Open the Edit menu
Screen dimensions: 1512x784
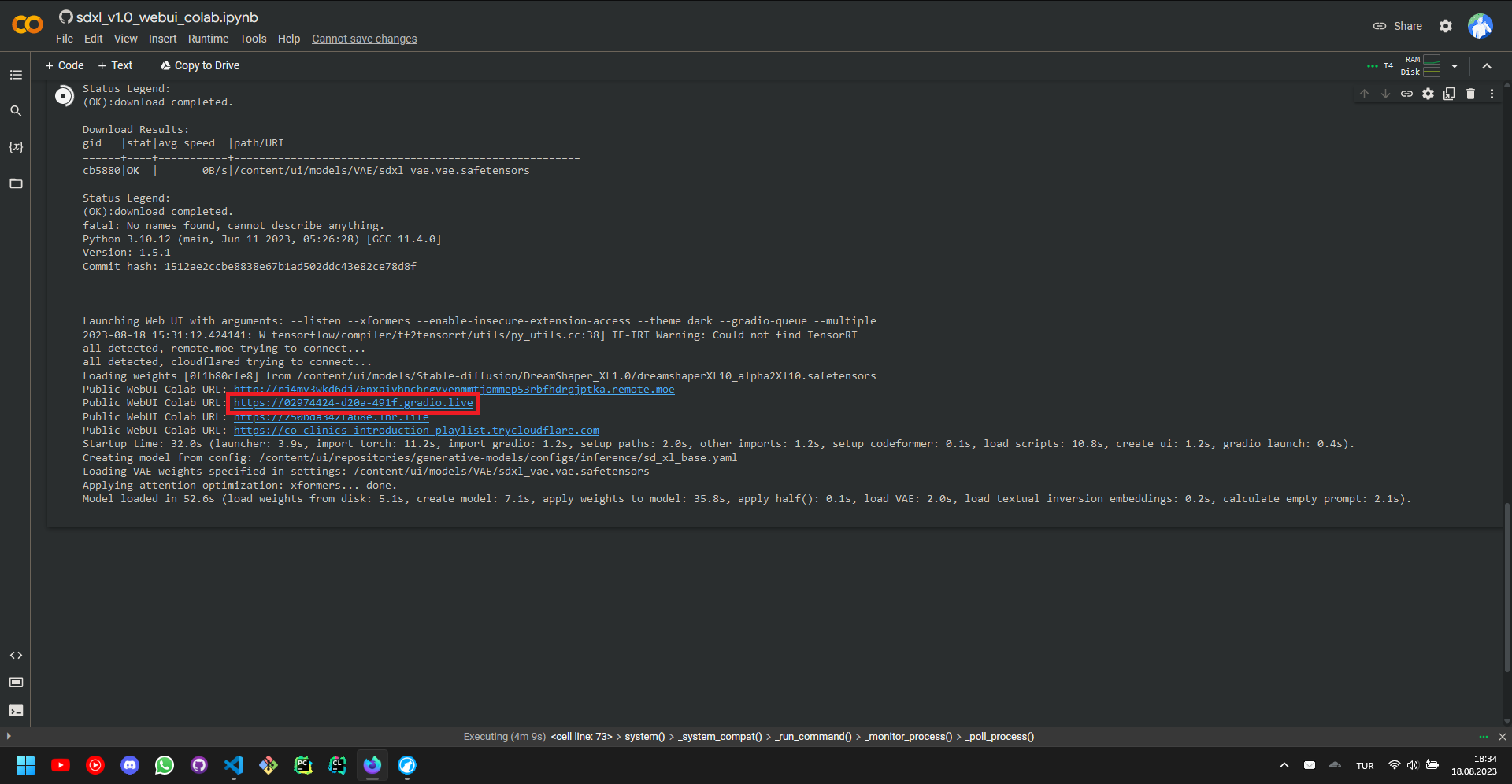pos(93,39)
